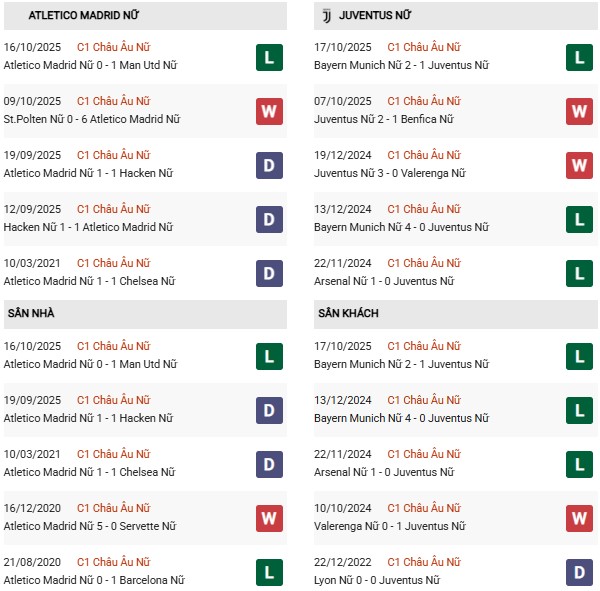The width and height of the screenshot is (600, 591).
Task: Open the Sân Nhà section header
Action: pyautogui.click(x=29, y=314)
